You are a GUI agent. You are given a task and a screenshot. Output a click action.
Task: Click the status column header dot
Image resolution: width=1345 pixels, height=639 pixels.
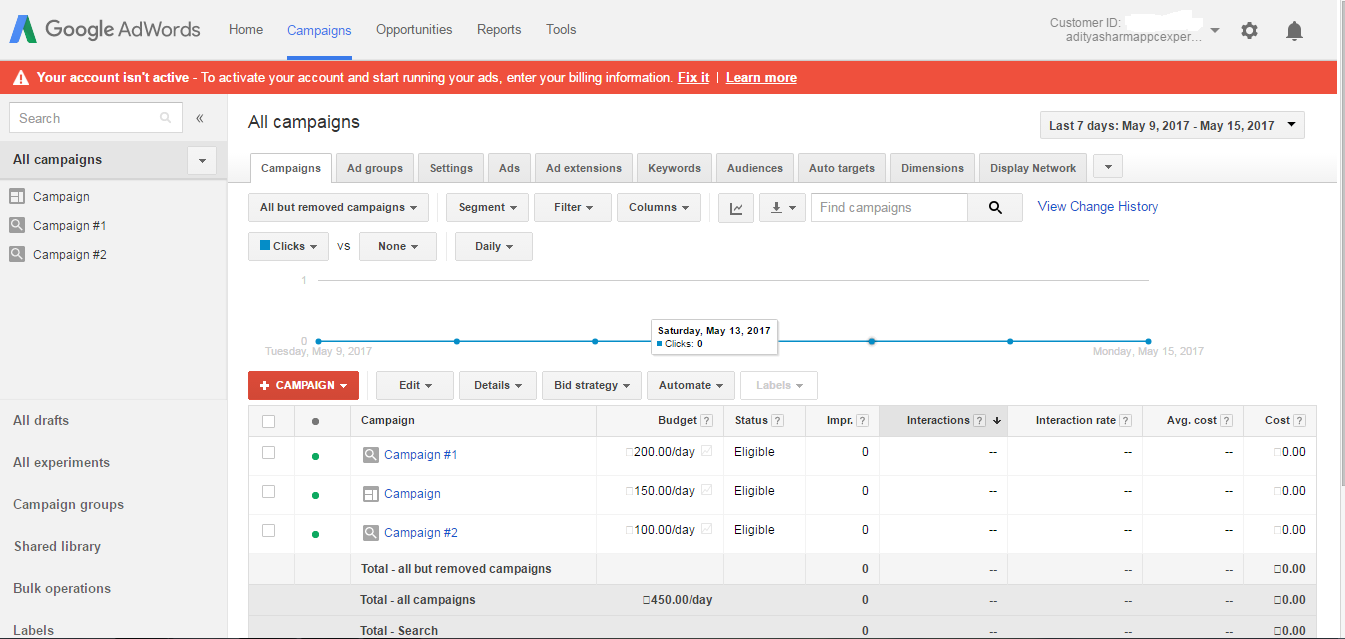click(316, 422)
